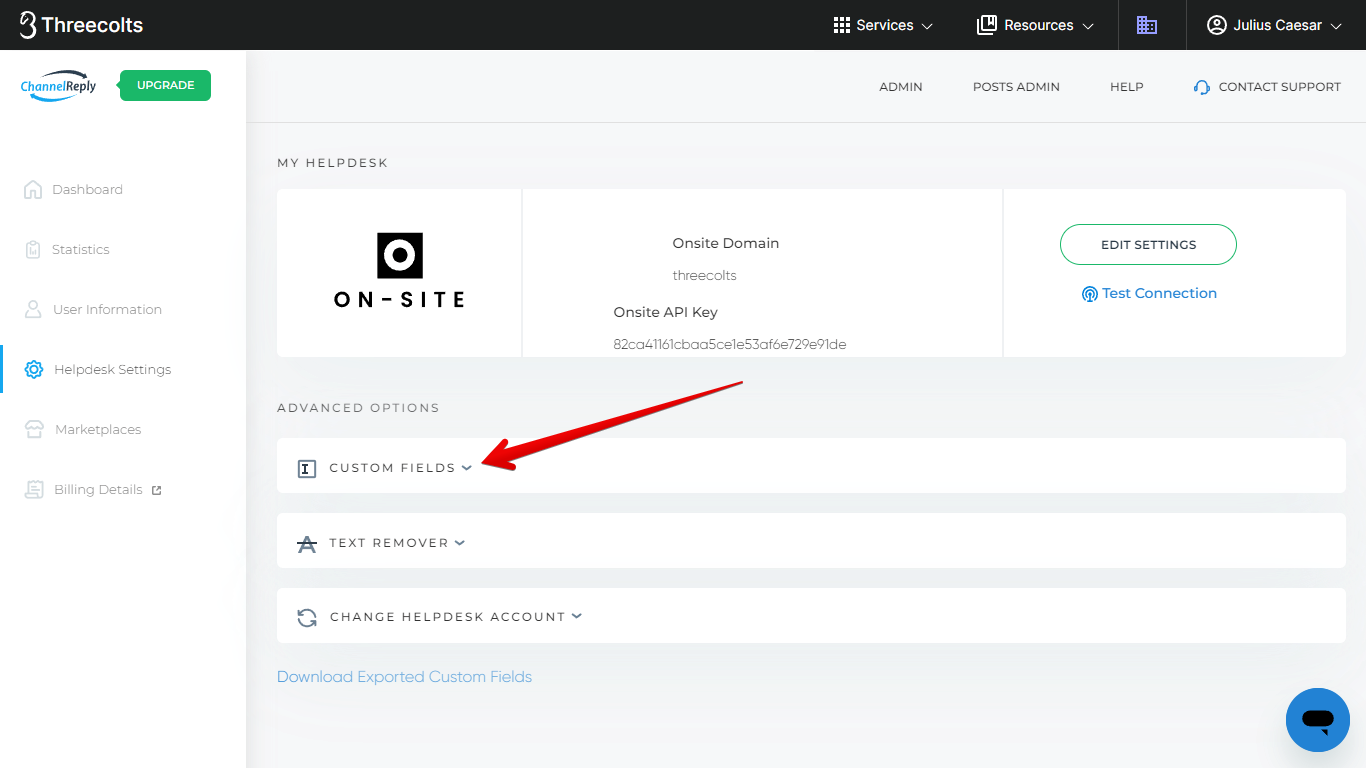Expand the CUSTOM FIELDS section

811,465
